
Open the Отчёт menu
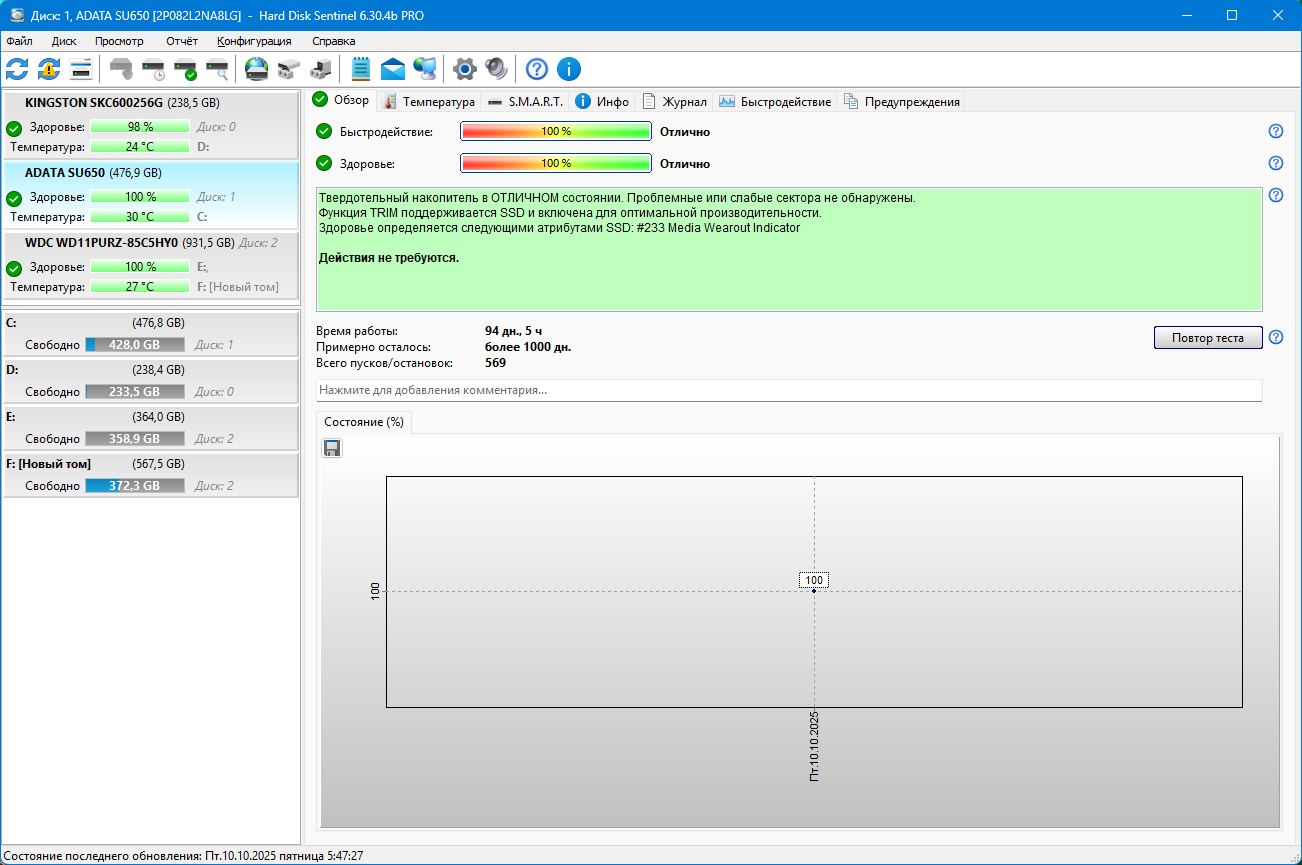[x=181, y=41]
